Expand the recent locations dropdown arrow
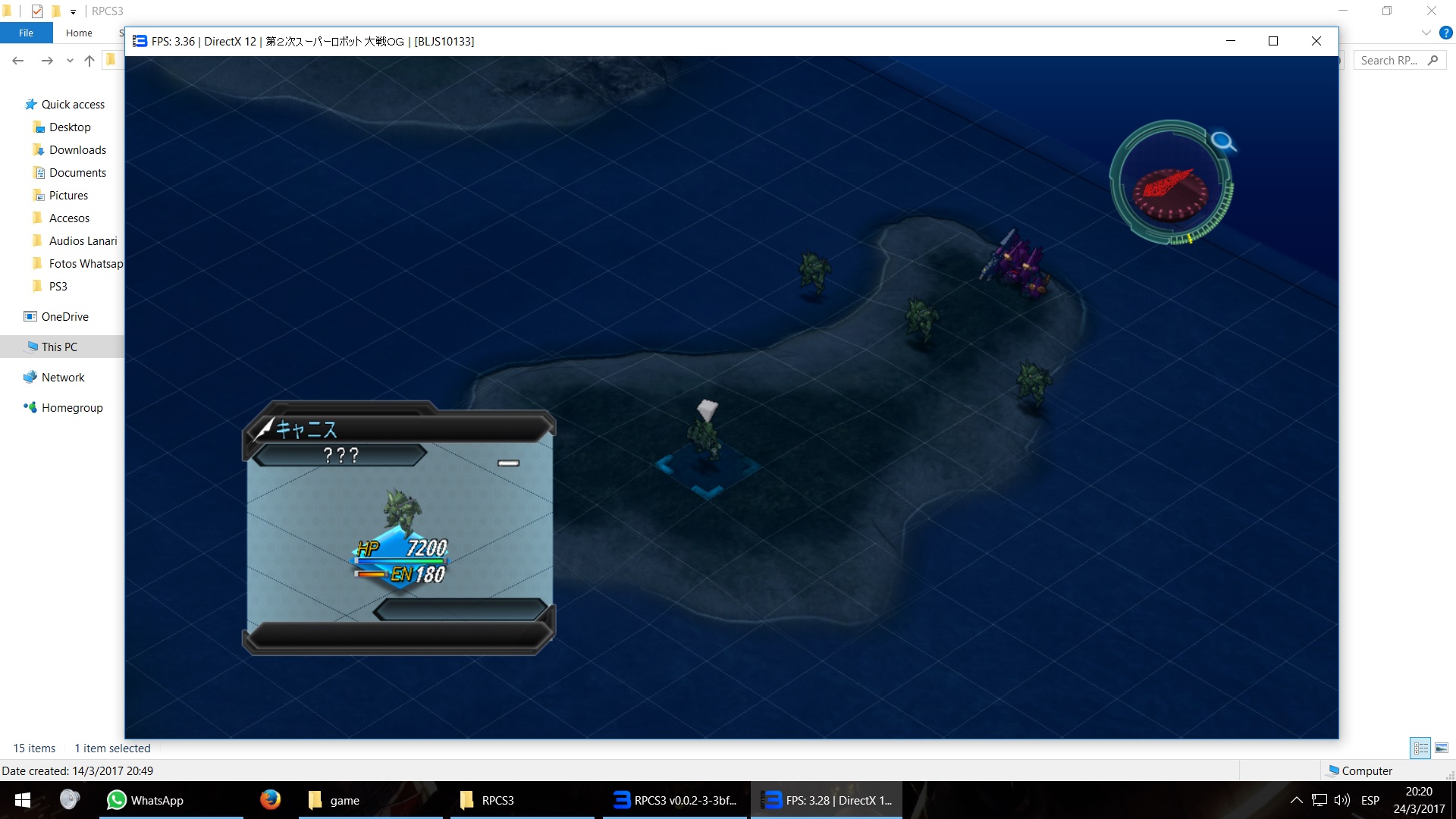 click(x=70, y=61)
